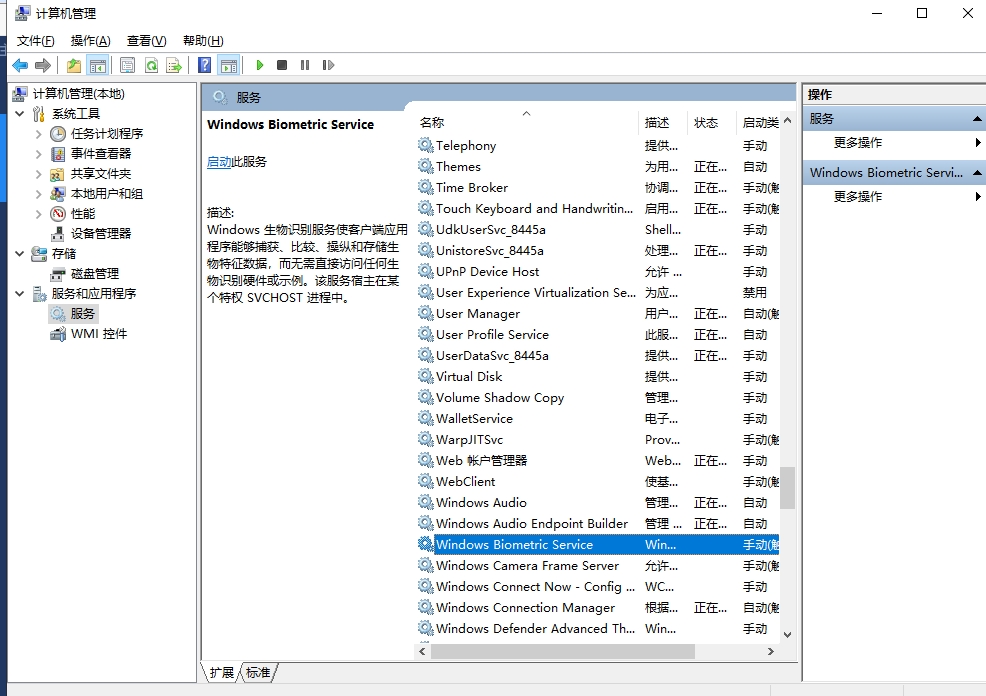
Task: Select 共享文件夹 in the tree
Action: (101, 174)
